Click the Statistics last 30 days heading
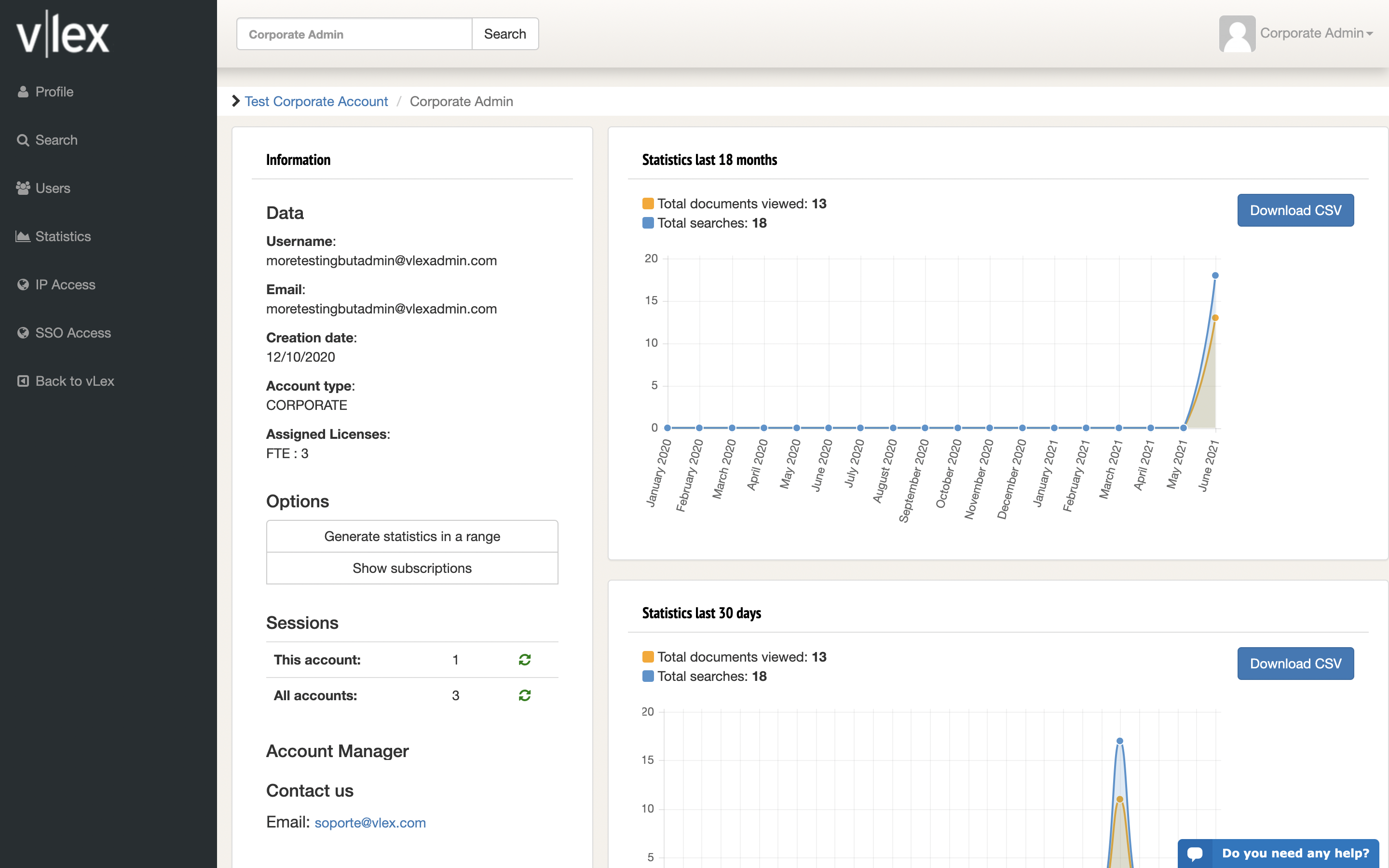The width and height of the screenshot is (1389, 868). (701, 613)
